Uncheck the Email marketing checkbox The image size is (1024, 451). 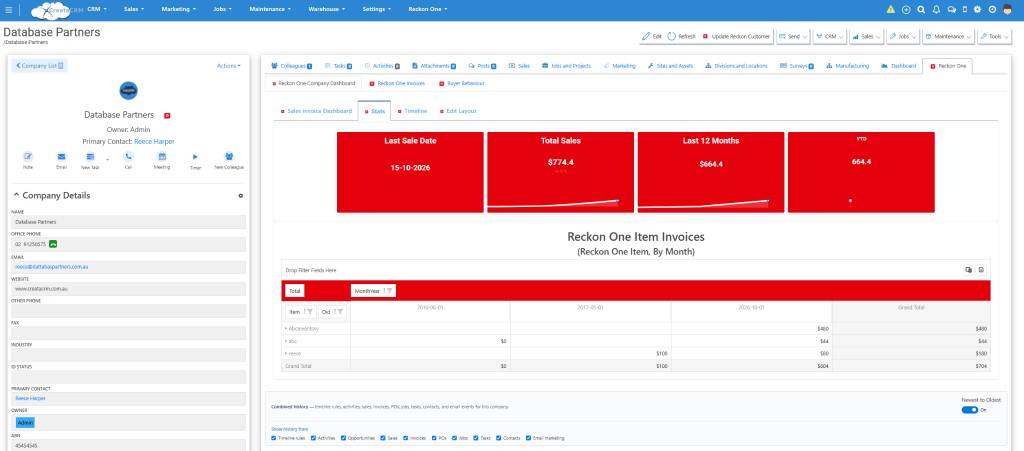(x=529, y=438)
